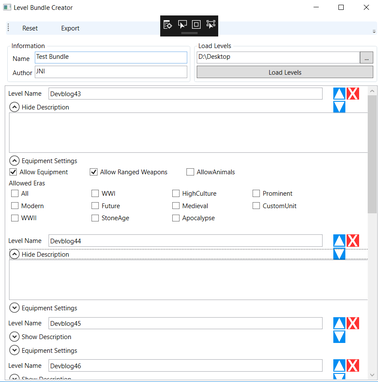
Task: Collapse Equipment Settings under Devblog43
Action: tap(14, 161)
